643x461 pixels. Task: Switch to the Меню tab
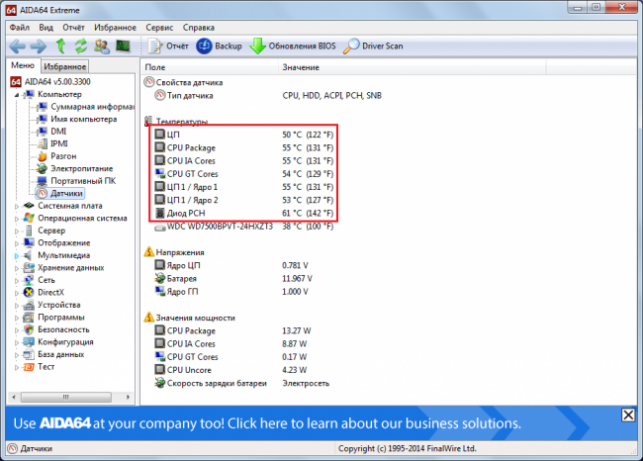(x=23, y=66)
